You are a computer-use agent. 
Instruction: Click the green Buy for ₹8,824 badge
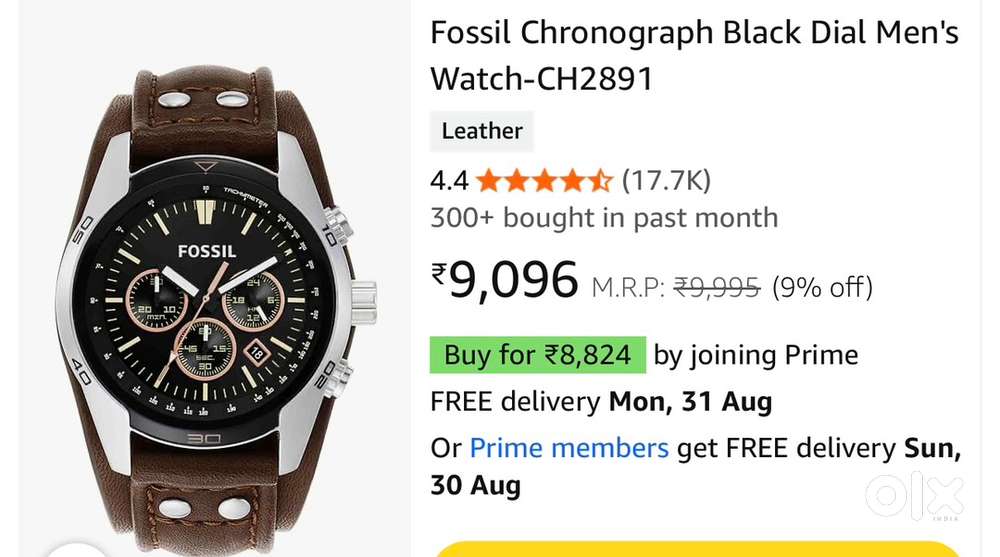pyautogui.click(x=538, y=355)
